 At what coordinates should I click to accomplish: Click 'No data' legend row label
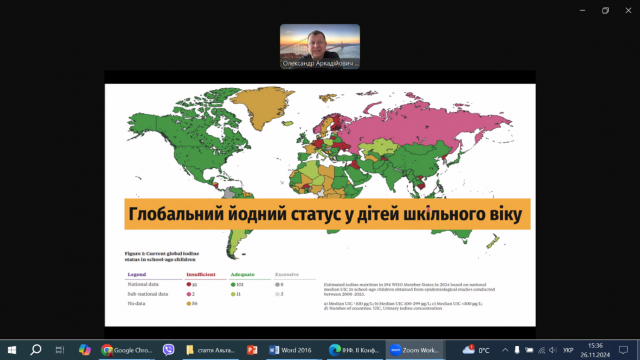136,303
